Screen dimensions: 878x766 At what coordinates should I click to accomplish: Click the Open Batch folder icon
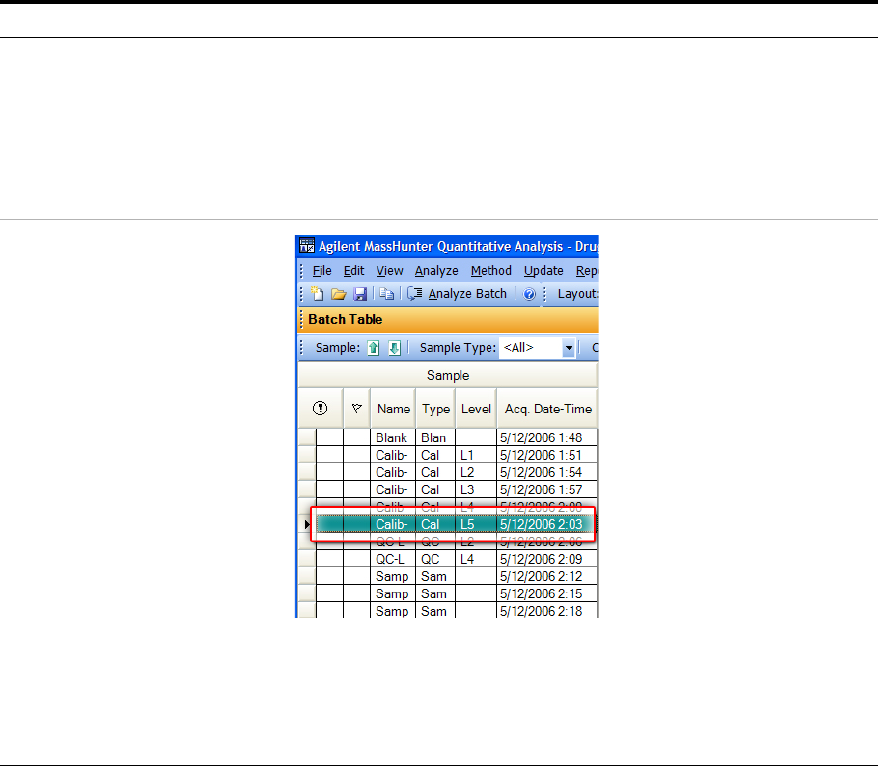(x=338, y=294)
